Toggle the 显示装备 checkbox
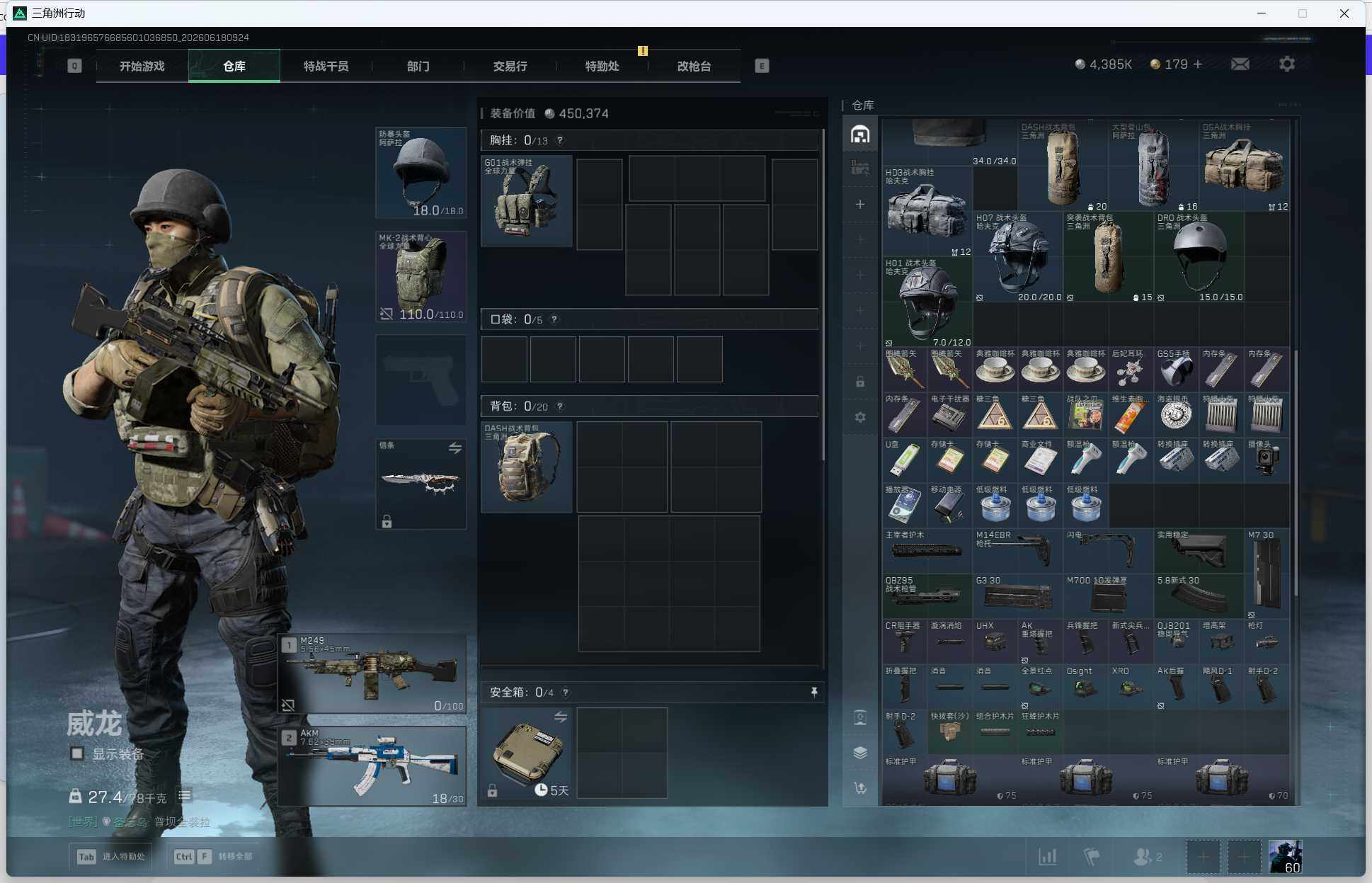This screenshot has width=1372, height=883. (77, 753)
